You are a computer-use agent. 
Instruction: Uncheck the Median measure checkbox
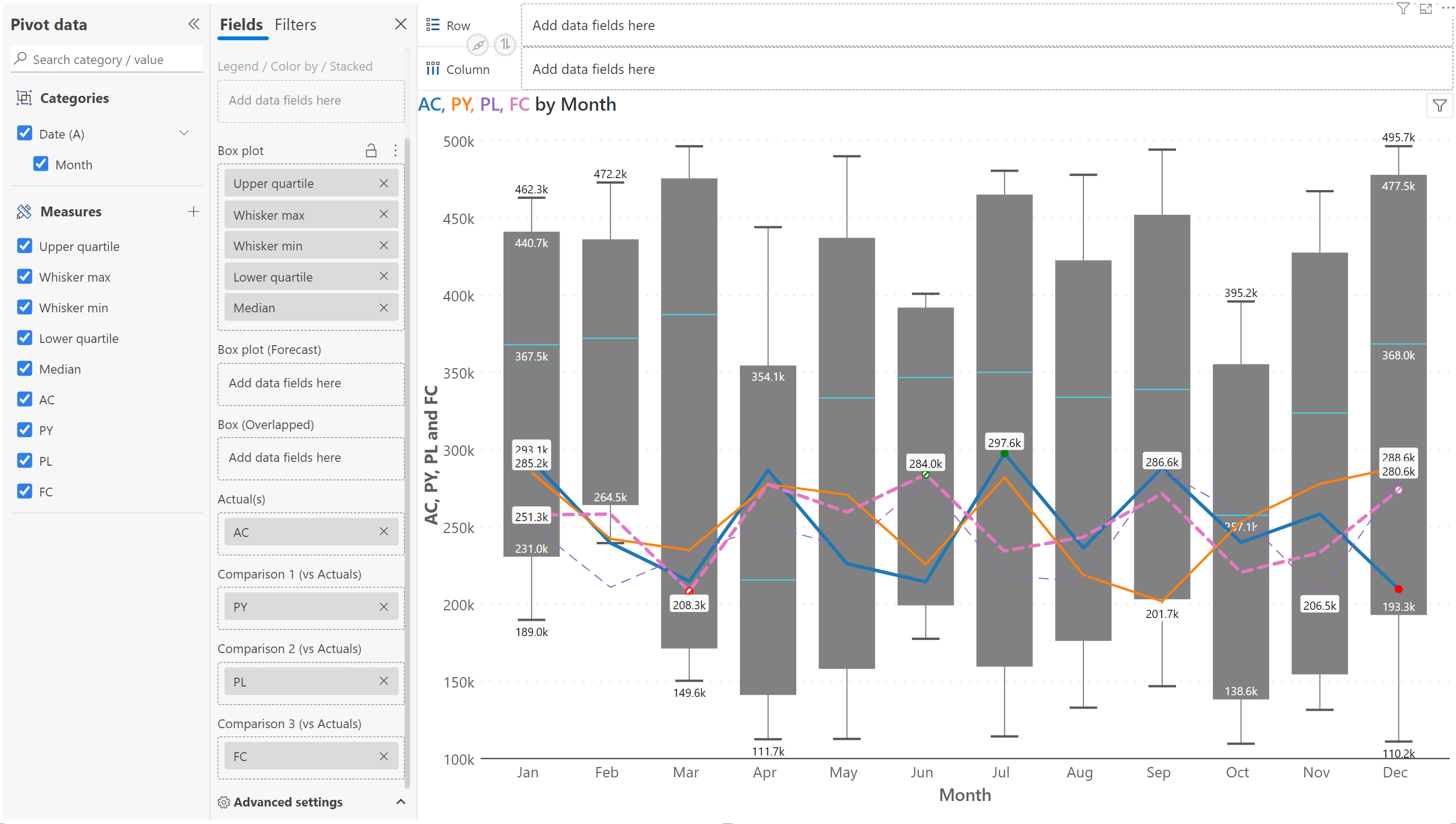pos(24,368)
